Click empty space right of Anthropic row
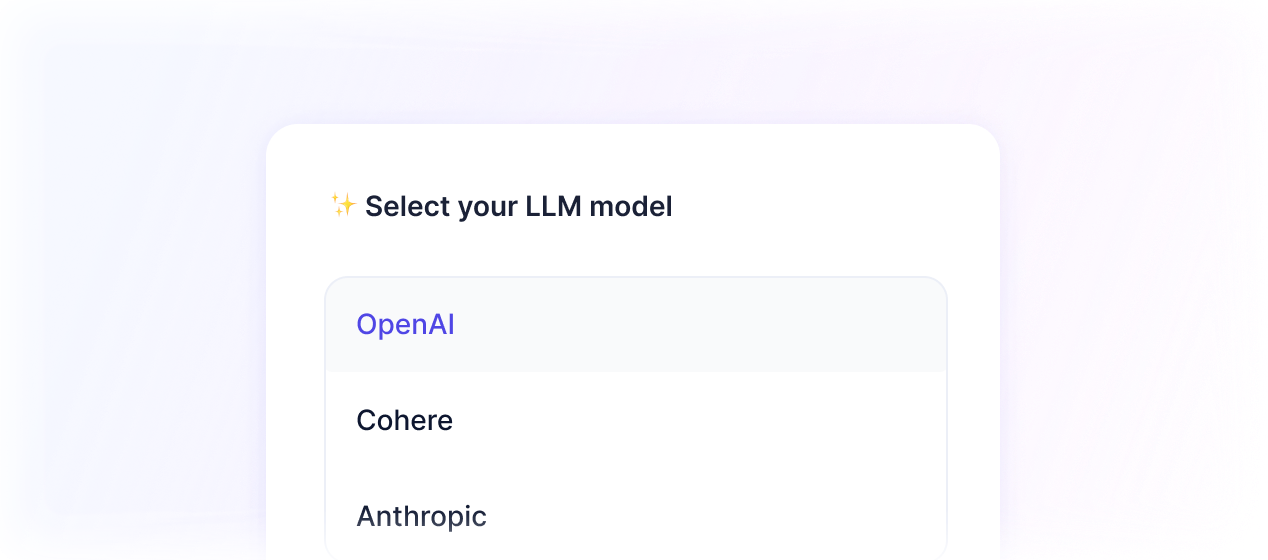1268x560 pixels. pyautogui.click(x=716, y=514)
